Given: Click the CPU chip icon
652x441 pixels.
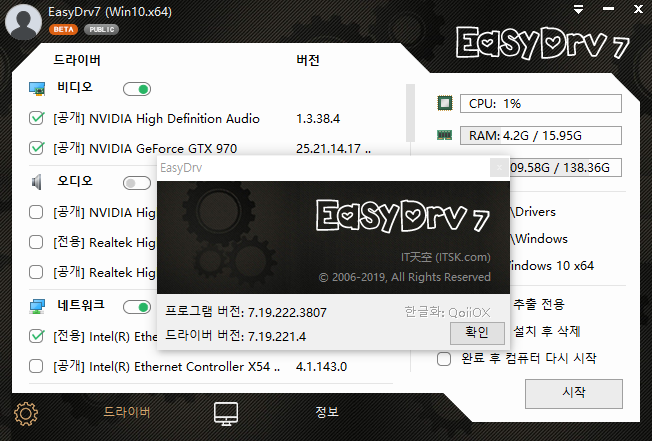Looking at the screenshot, I should [x=445, y=103].
